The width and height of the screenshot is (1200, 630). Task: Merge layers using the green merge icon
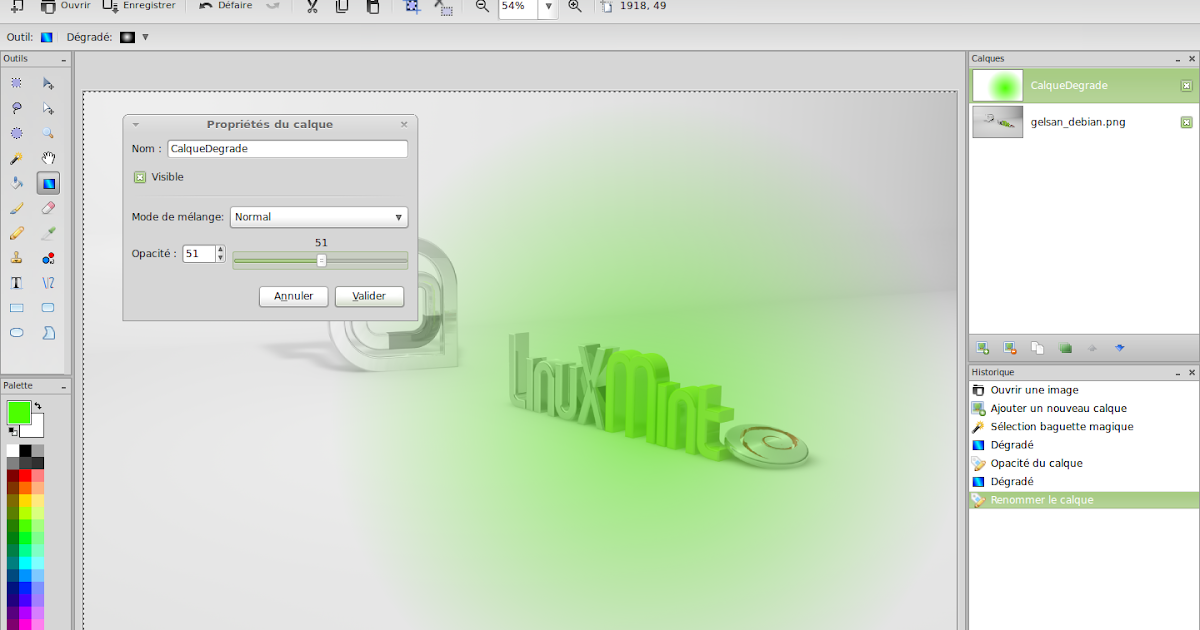point(1065,348)
